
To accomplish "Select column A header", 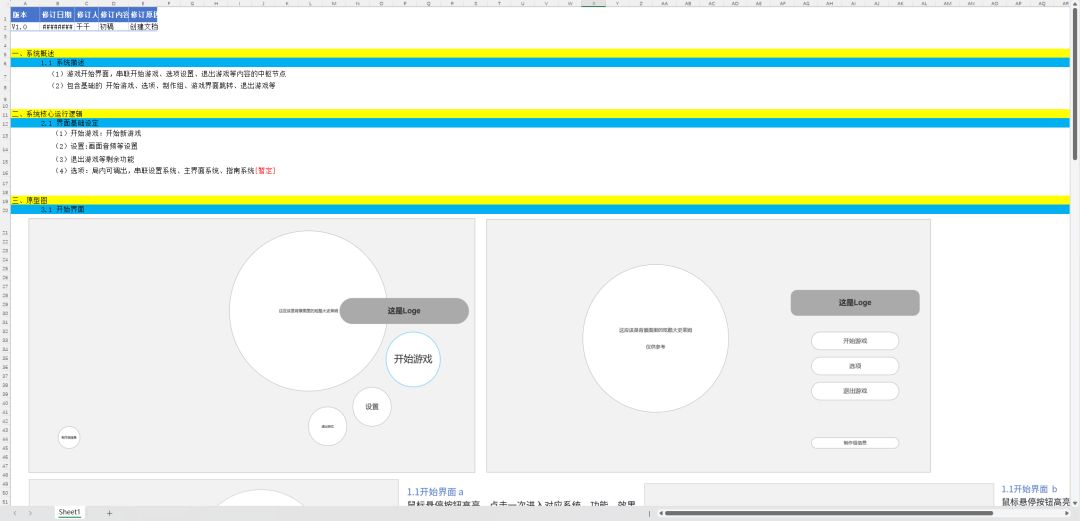I will [25, 3].
